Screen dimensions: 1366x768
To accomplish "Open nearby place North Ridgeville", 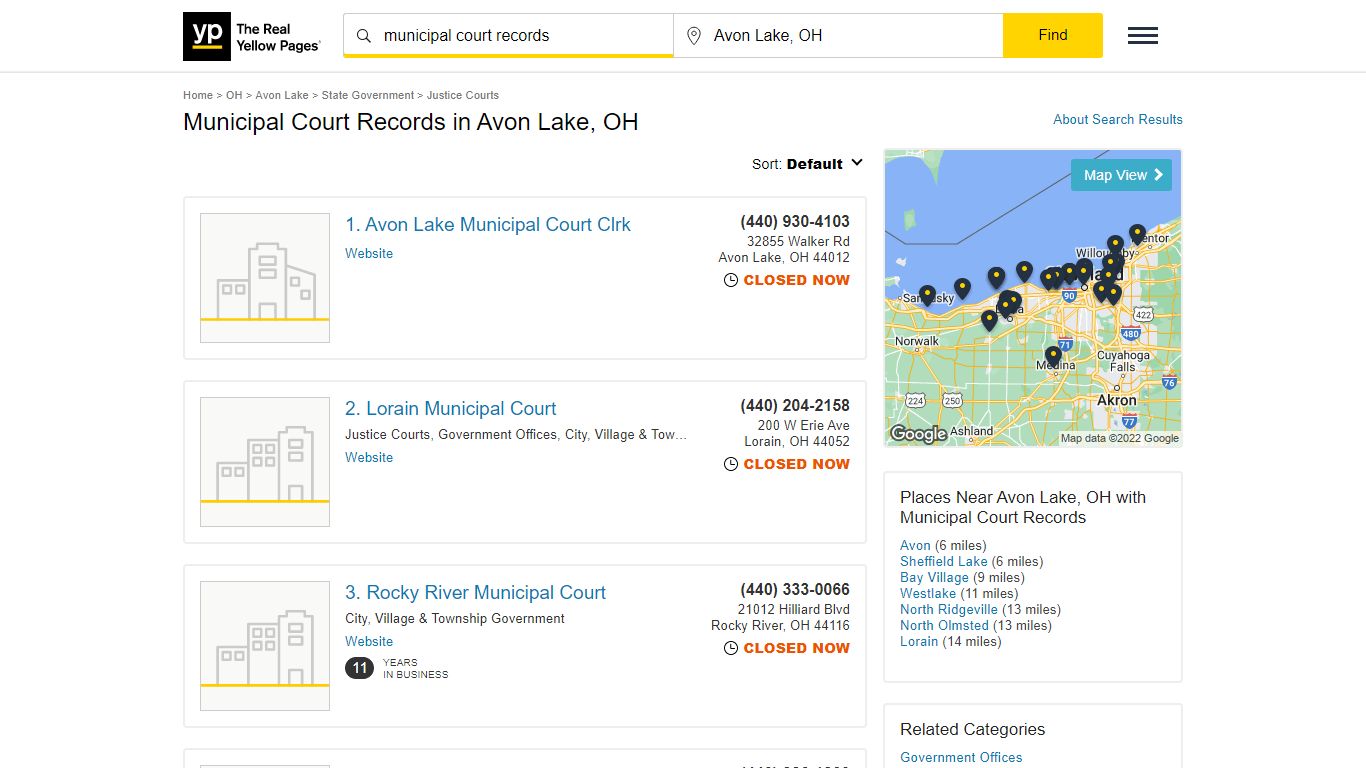I will coord(949,609).
